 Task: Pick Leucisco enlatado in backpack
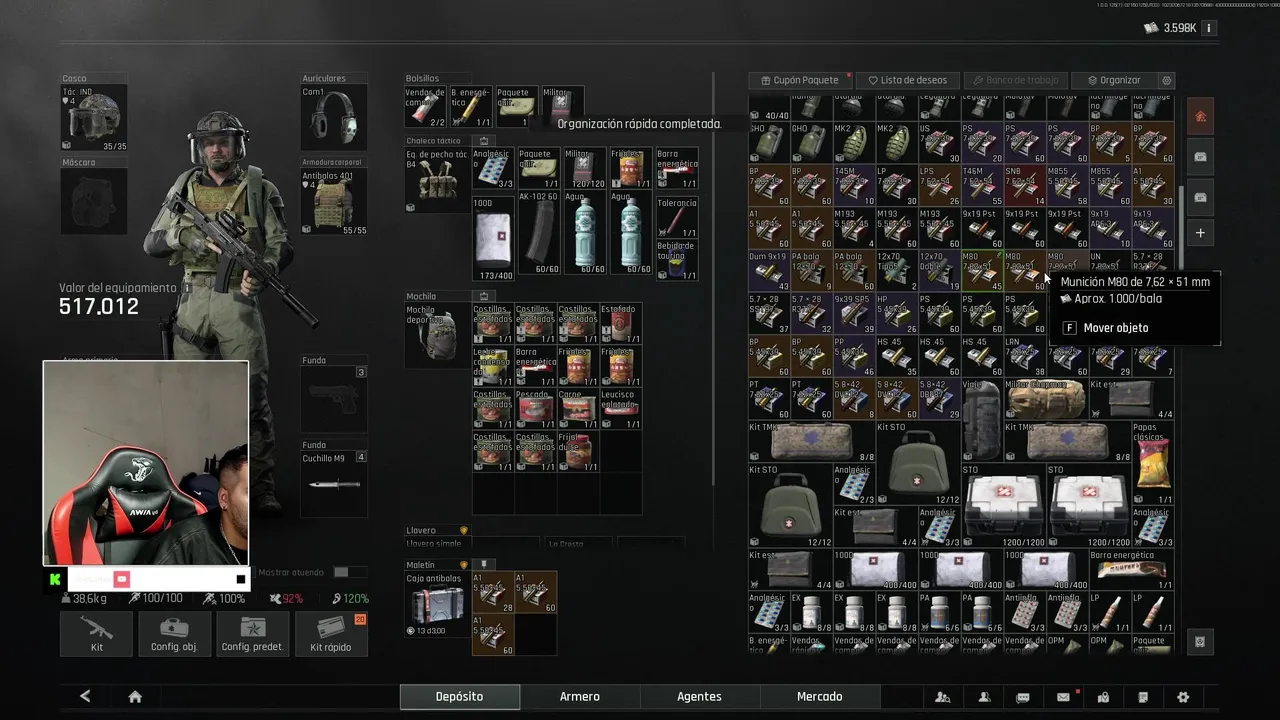point(620,410)
